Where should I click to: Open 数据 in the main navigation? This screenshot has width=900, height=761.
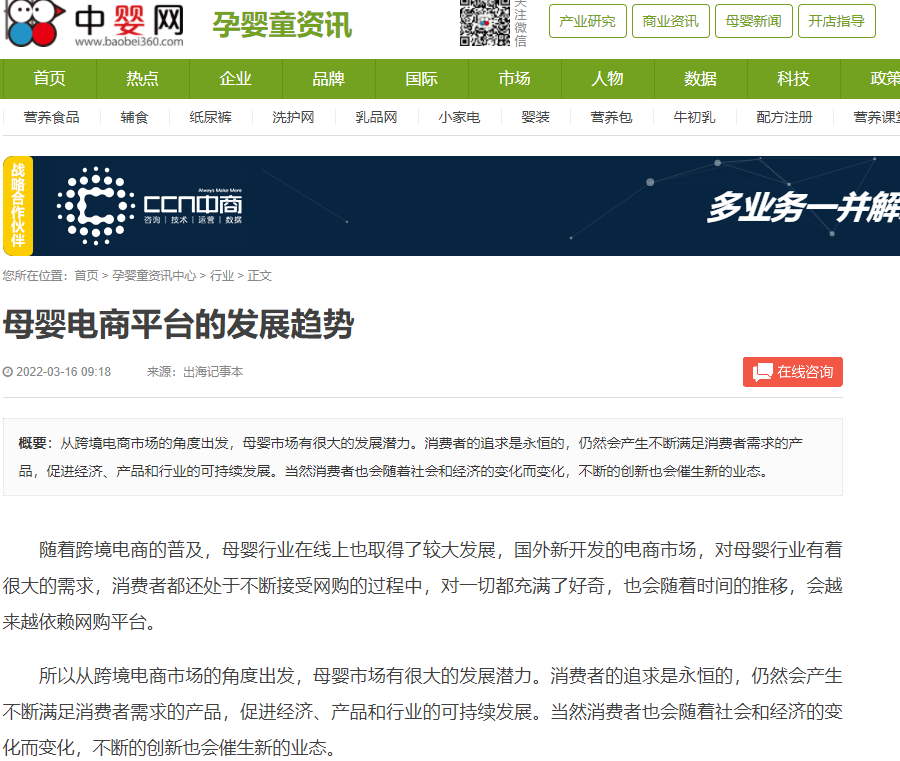tap(700, 79)
